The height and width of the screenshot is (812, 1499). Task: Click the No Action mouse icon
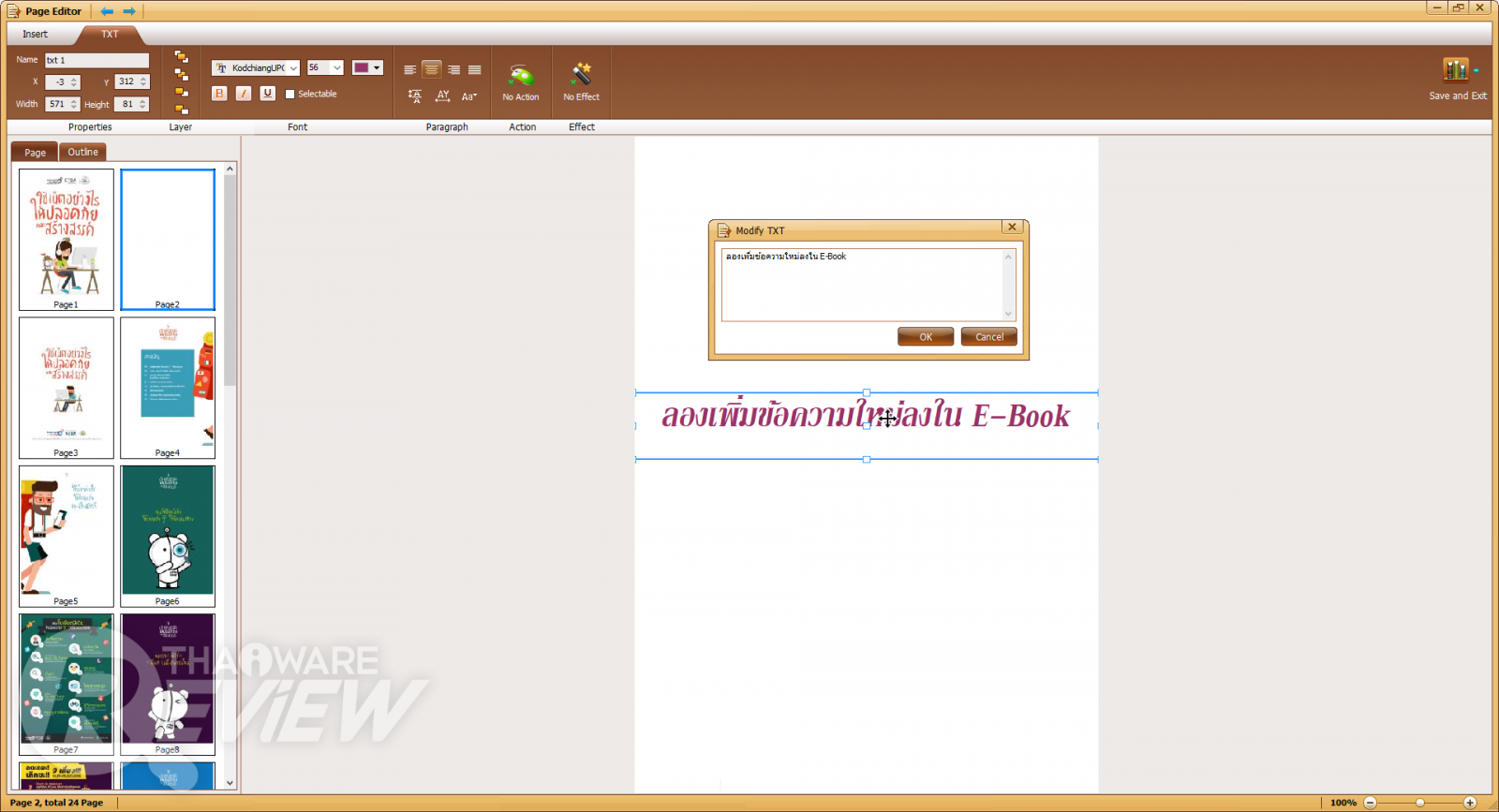(521, 75)
